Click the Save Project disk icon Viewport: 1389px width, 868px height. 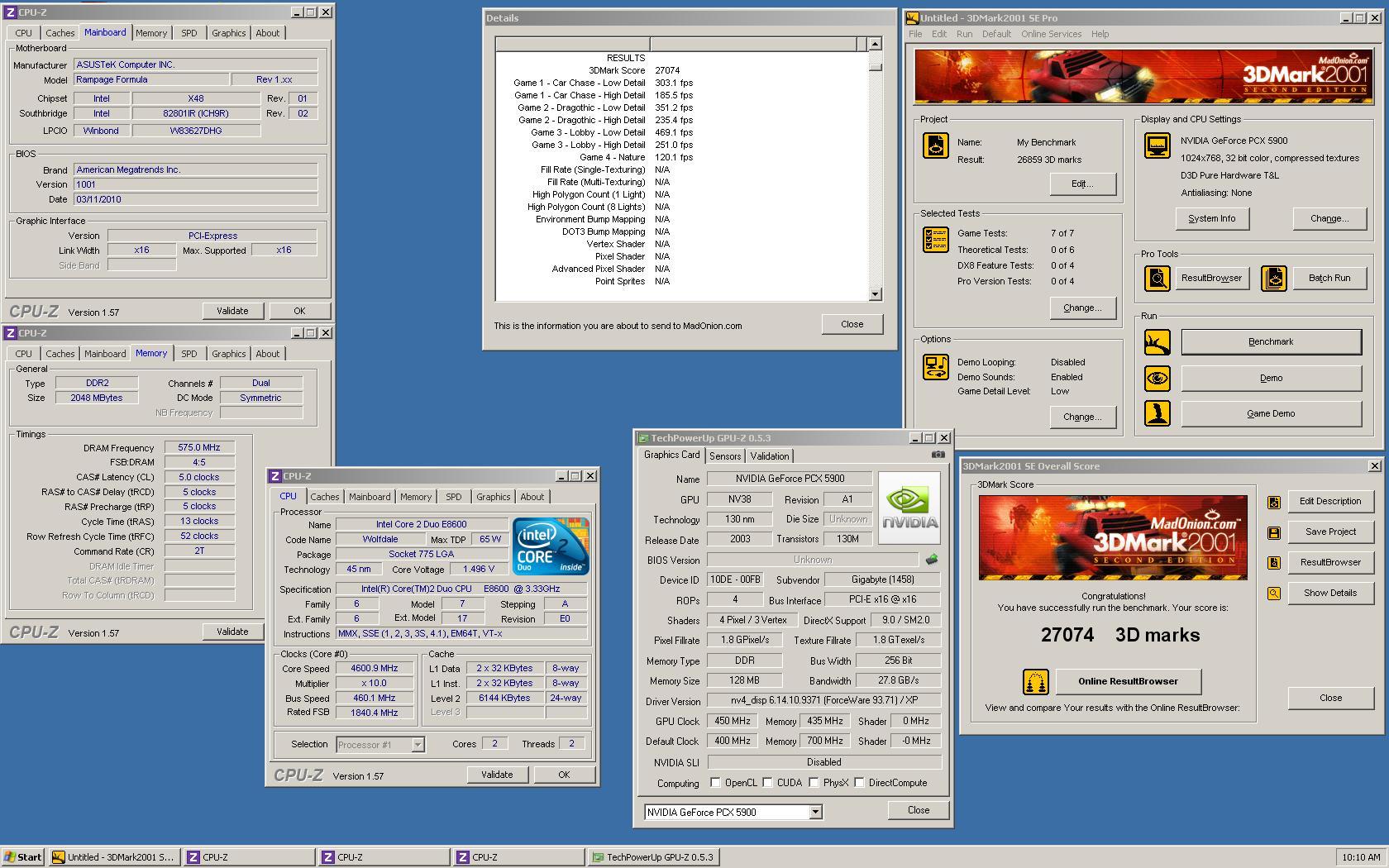[1273, 532]
